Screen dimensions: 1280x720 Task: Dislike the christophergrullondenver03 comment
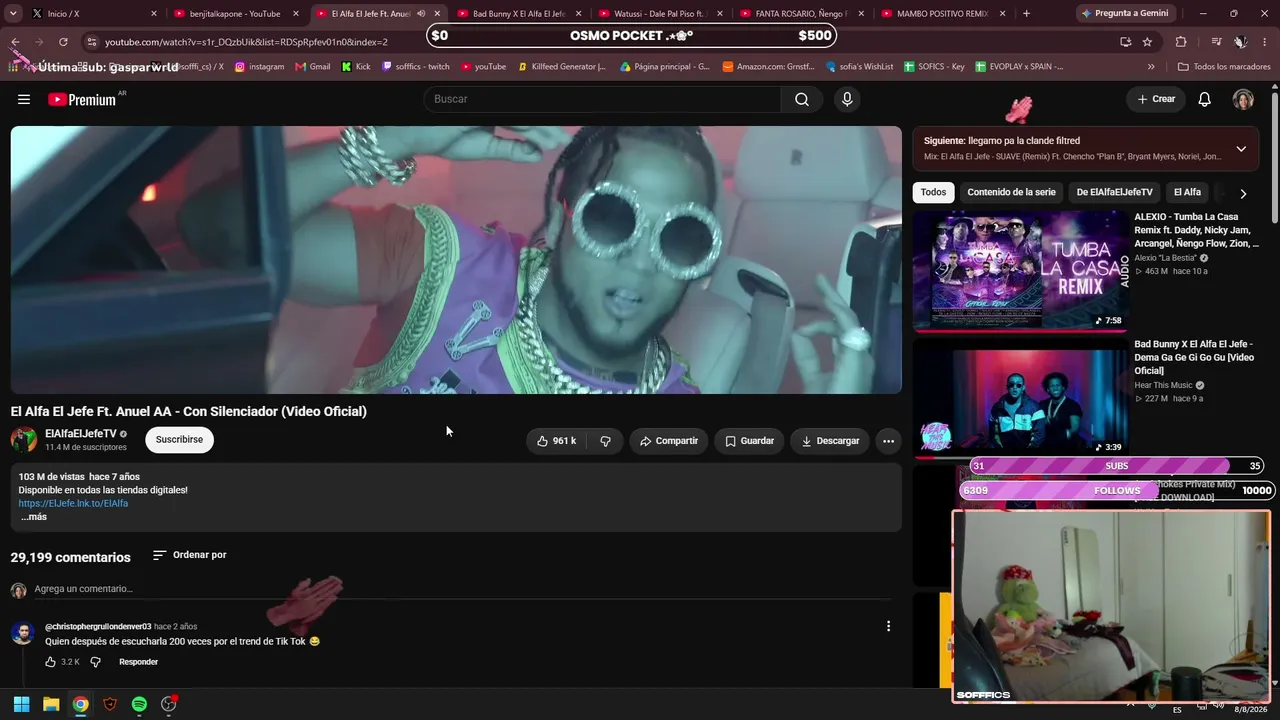click(96, 662)
